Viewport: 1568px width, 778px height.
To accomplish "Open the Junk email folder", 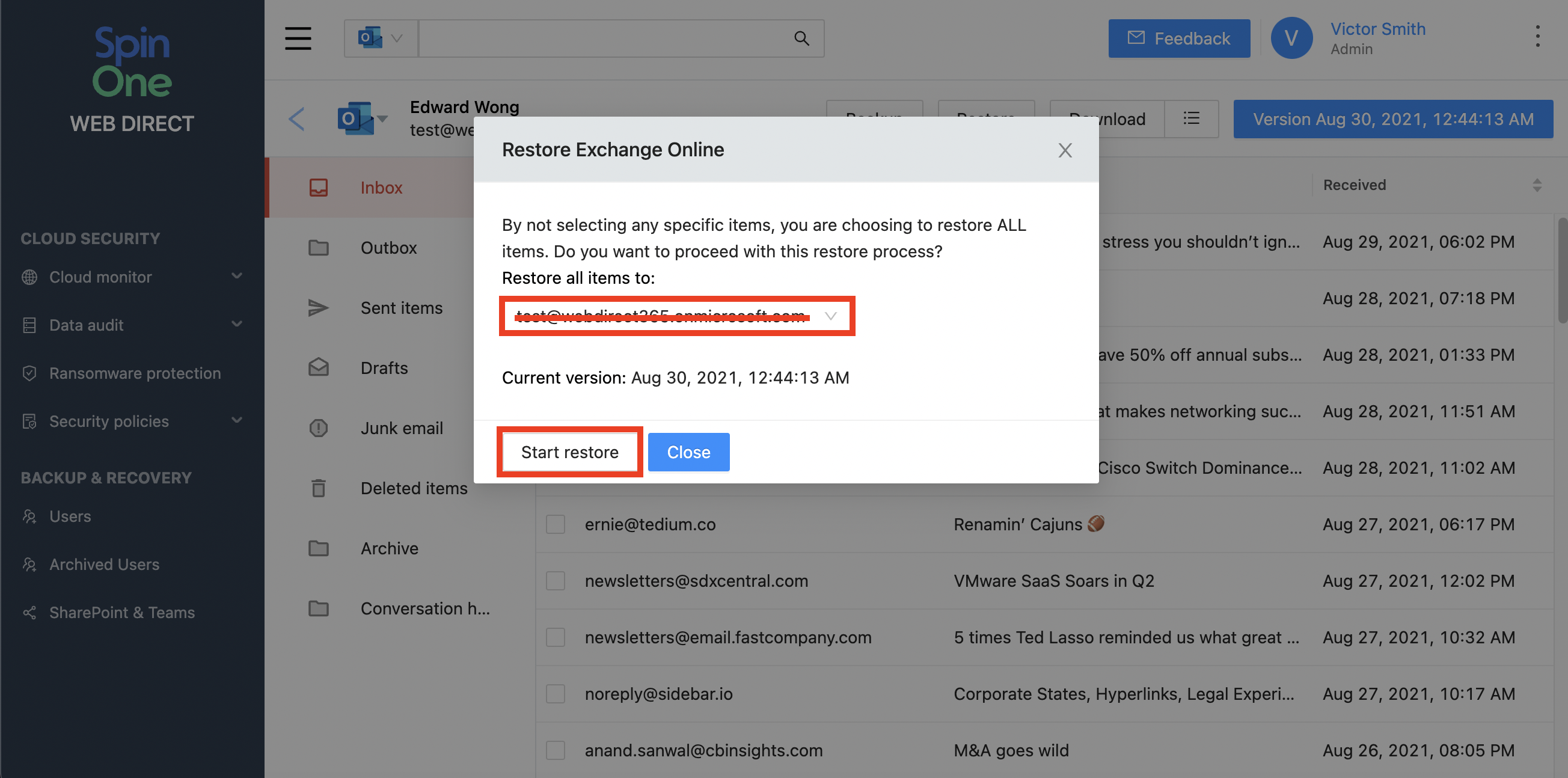I will 401,428.
